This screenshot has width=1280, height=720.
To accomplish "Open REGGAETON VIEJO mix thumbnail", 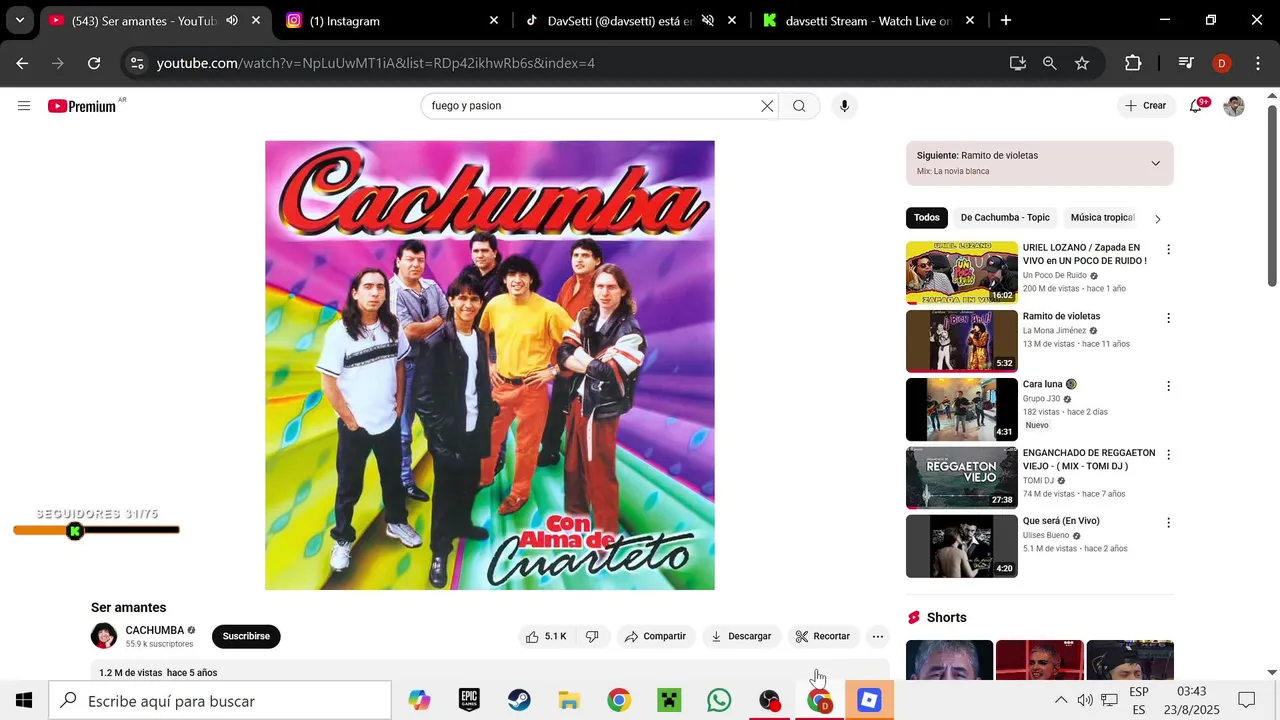I will click(962, 478).
